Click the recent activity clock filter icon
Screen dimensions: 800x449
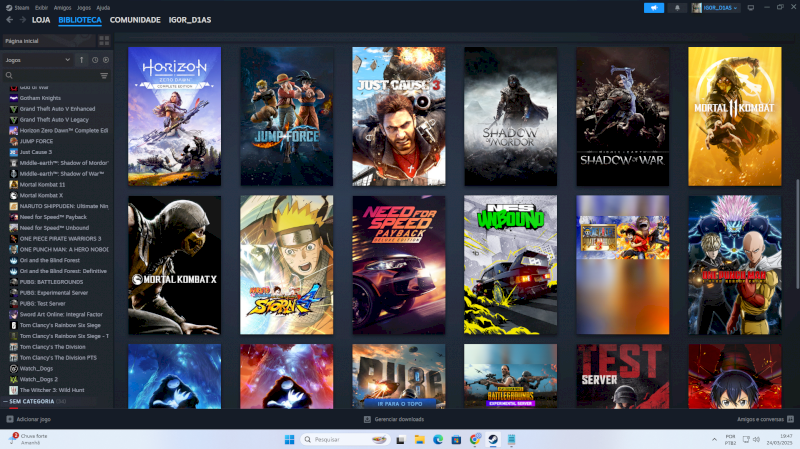pyautogui.click(x=95, y=60)
